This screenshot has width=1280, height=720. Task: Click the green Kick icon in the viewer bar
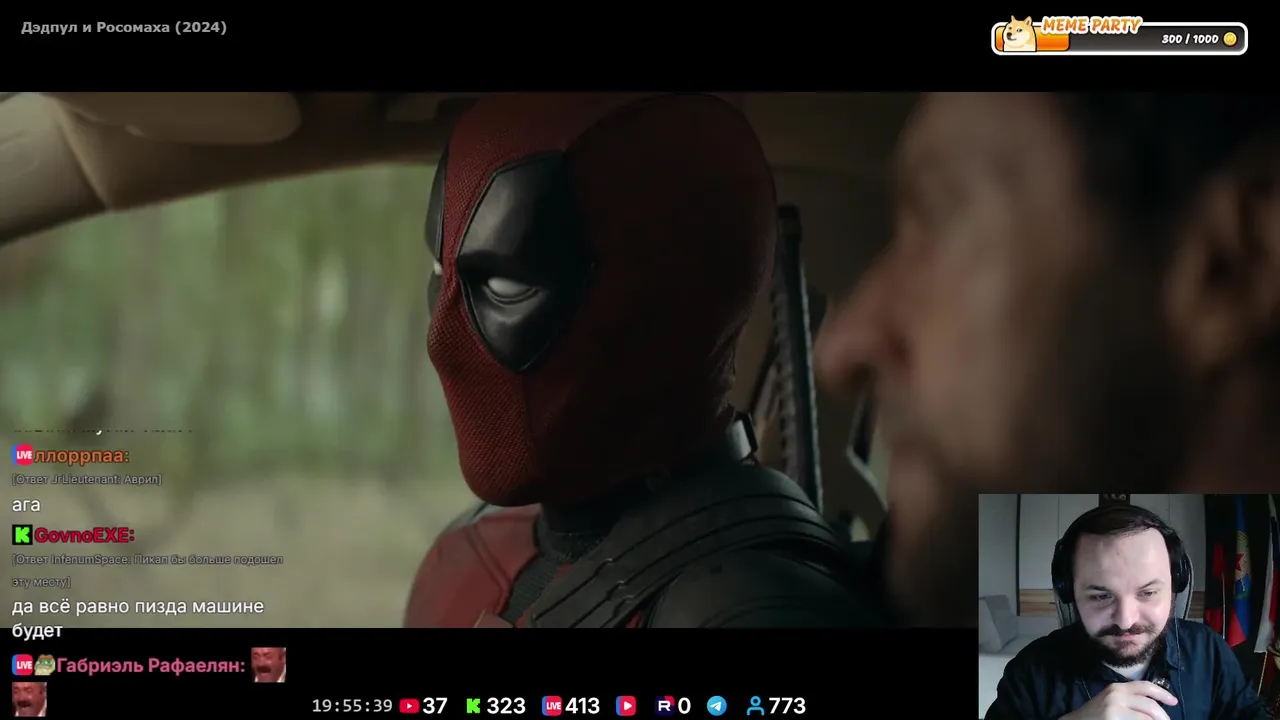click(474, 706)
